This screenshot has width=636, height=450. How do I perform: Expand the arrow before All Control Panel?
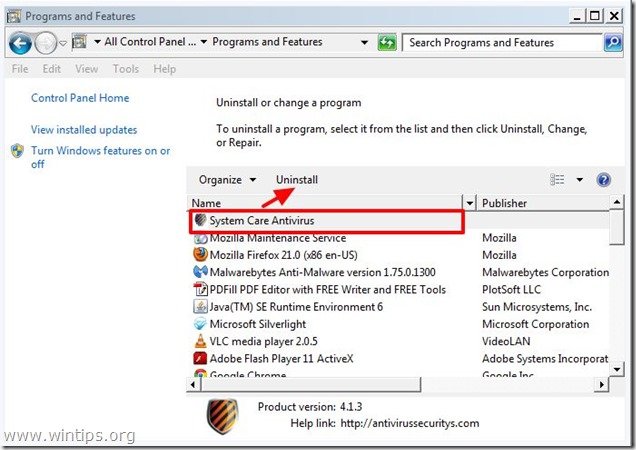point(97,42)
